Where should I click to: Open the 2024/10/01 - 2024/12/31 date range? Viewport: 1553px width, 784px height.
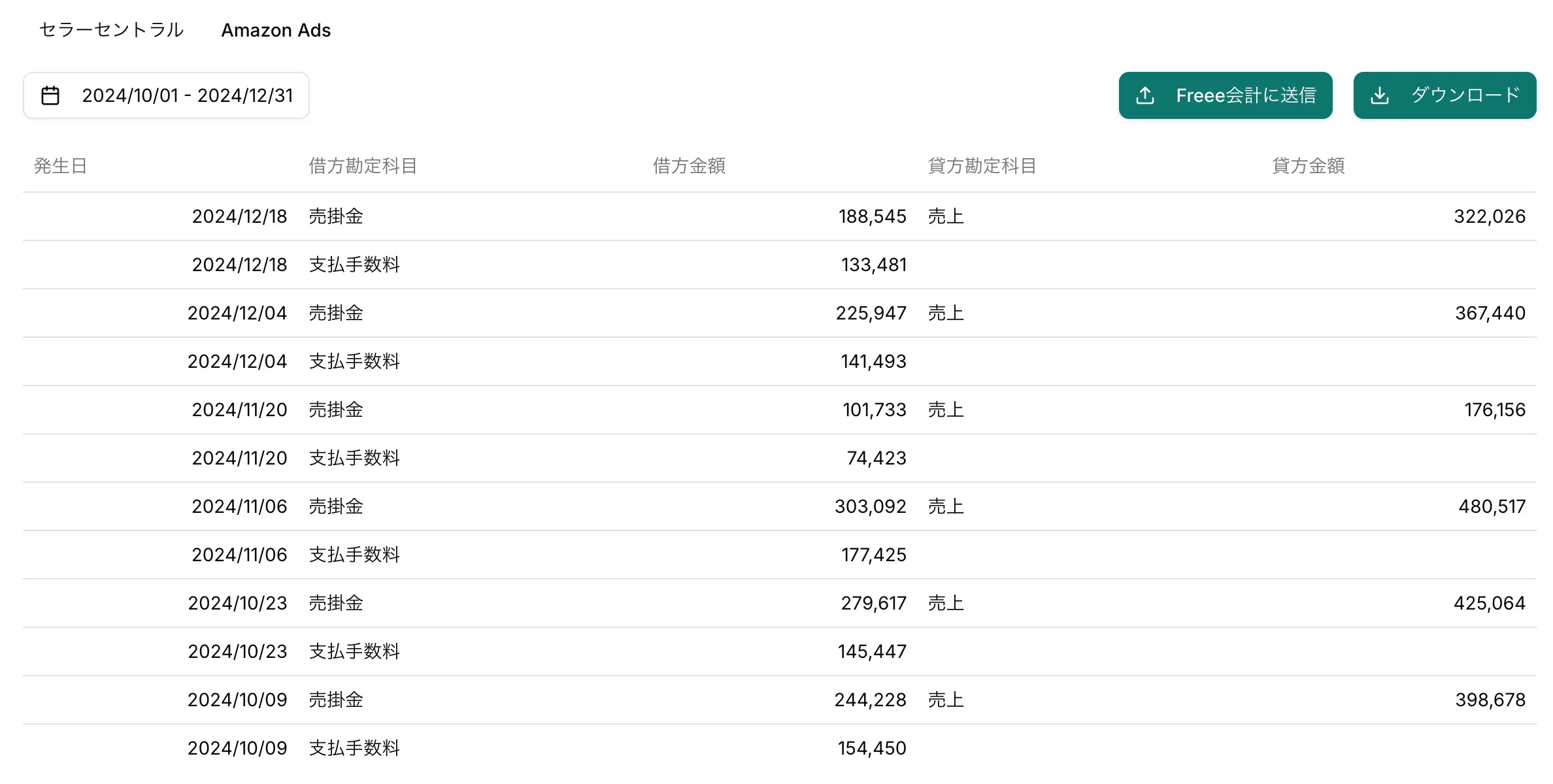tap(187, 95)
